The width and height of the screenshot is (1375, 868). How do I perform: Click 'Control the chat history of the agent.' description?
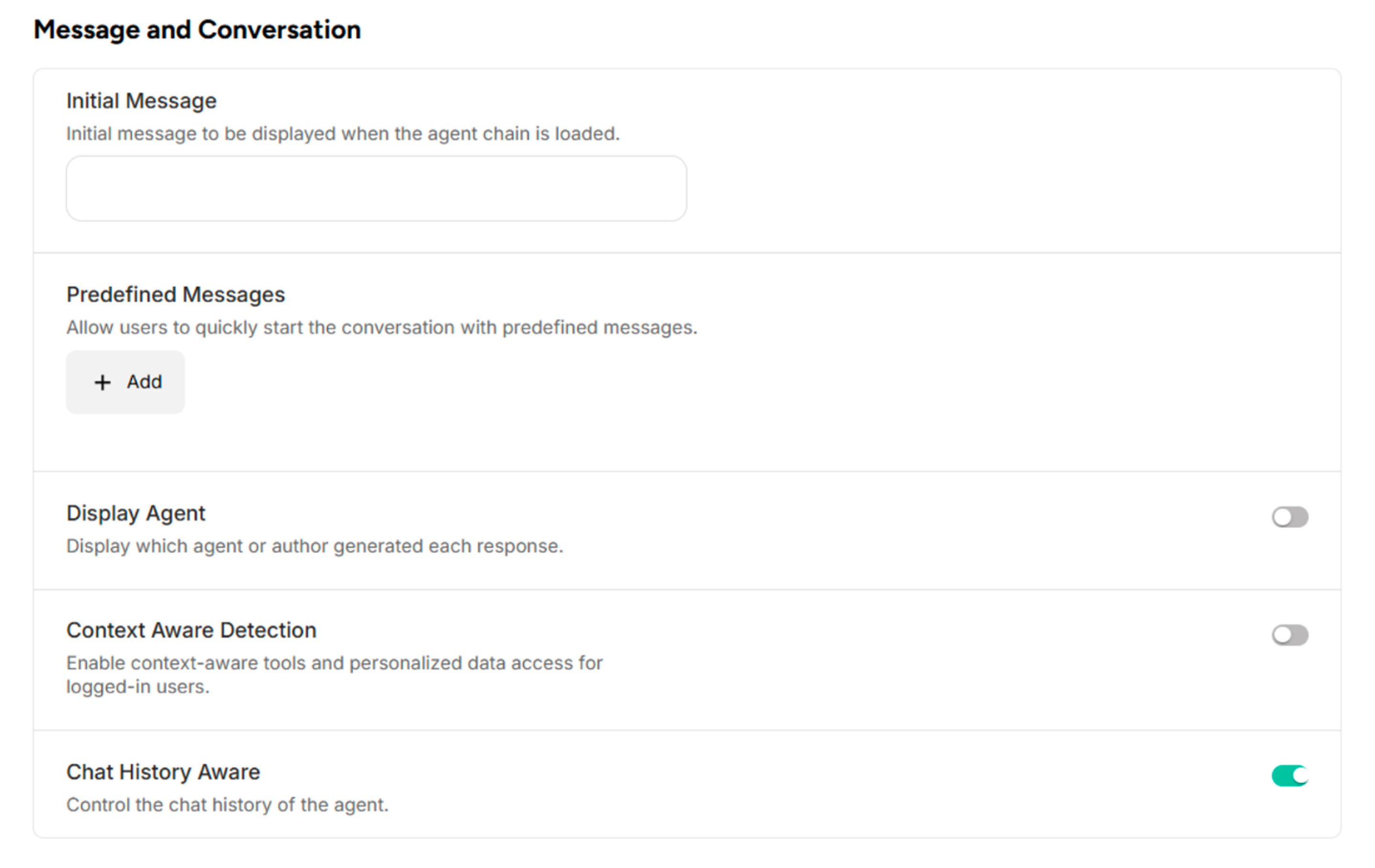pos(227,805)
